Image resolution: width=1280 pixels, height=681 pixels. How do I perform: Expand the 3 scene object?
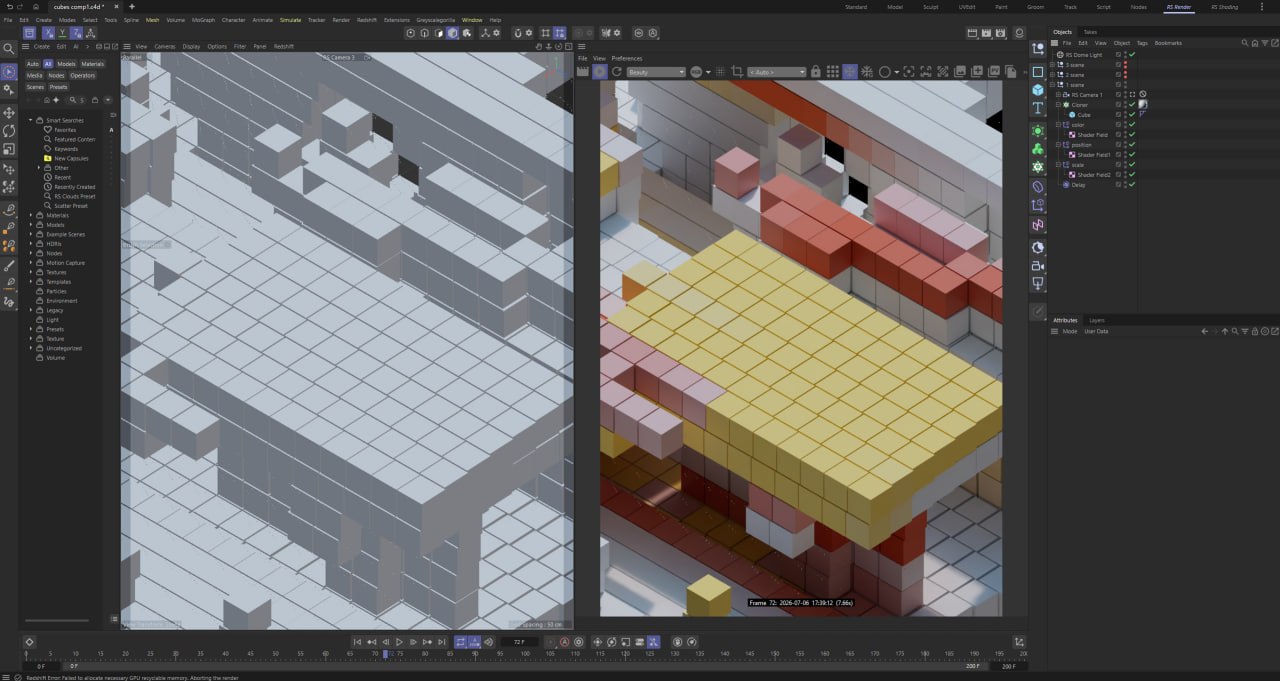(x=1053, y=65)
